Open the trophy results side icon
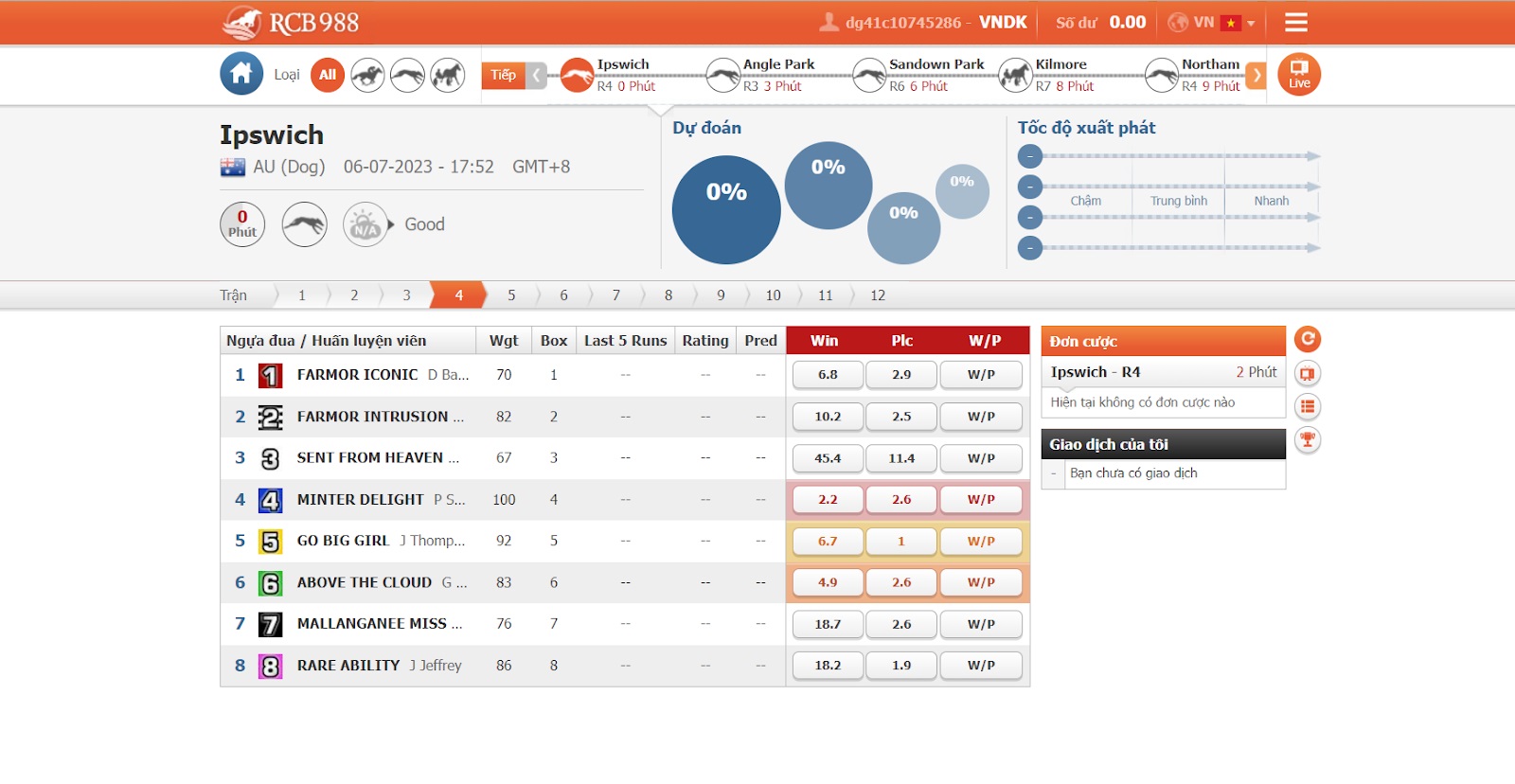This screenshot has width=1515, height=784. [1308, 439]
